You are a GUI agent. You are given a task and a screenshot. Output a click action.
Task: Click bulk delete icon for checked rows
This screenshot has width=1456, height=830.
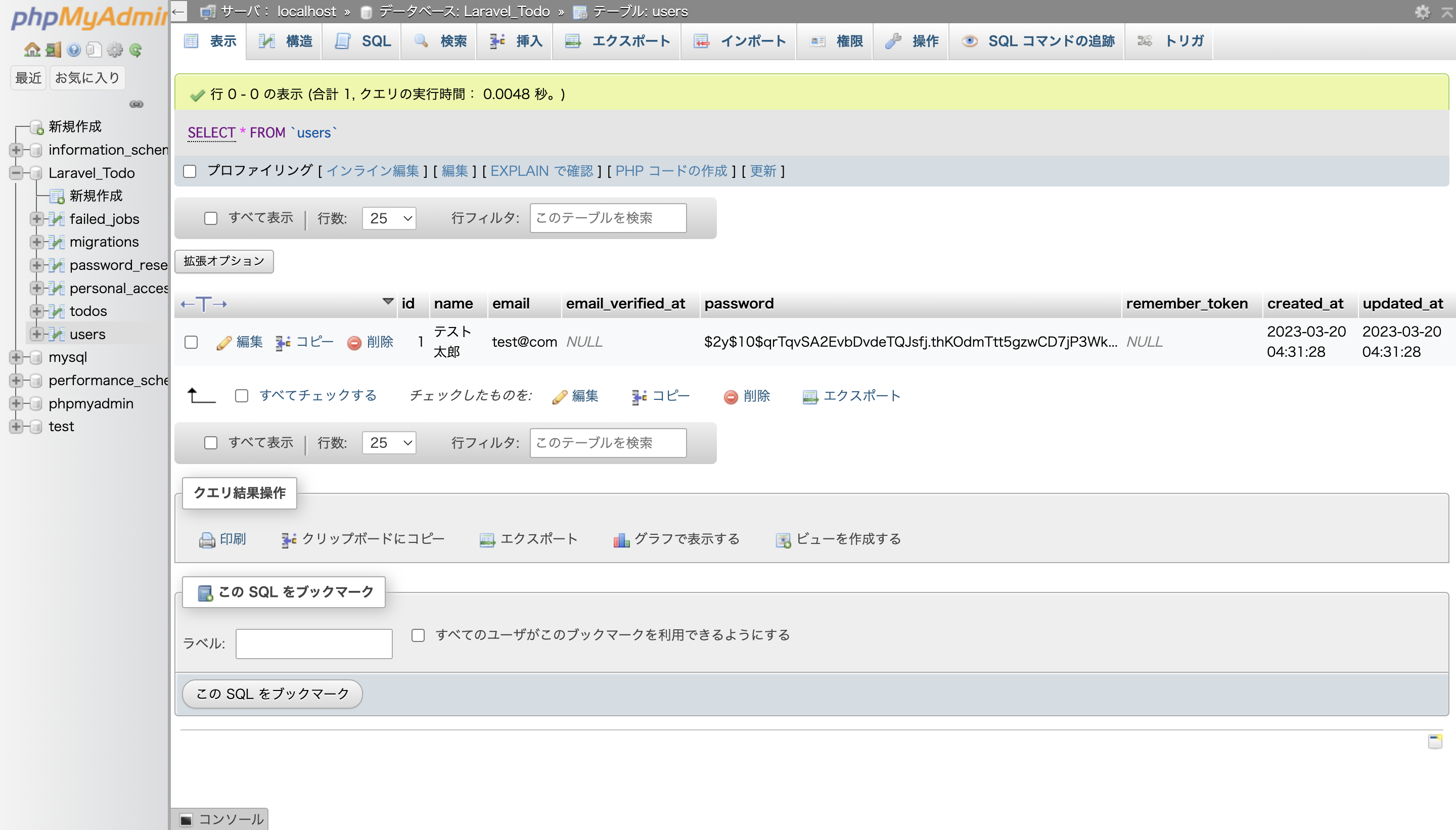(731, 397)
